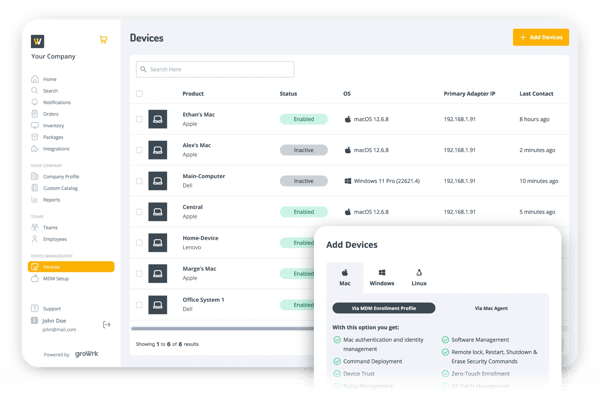The height and width of the screenshot is (394, 600).
Task: Click the Add Devices button
Action: 541,37
